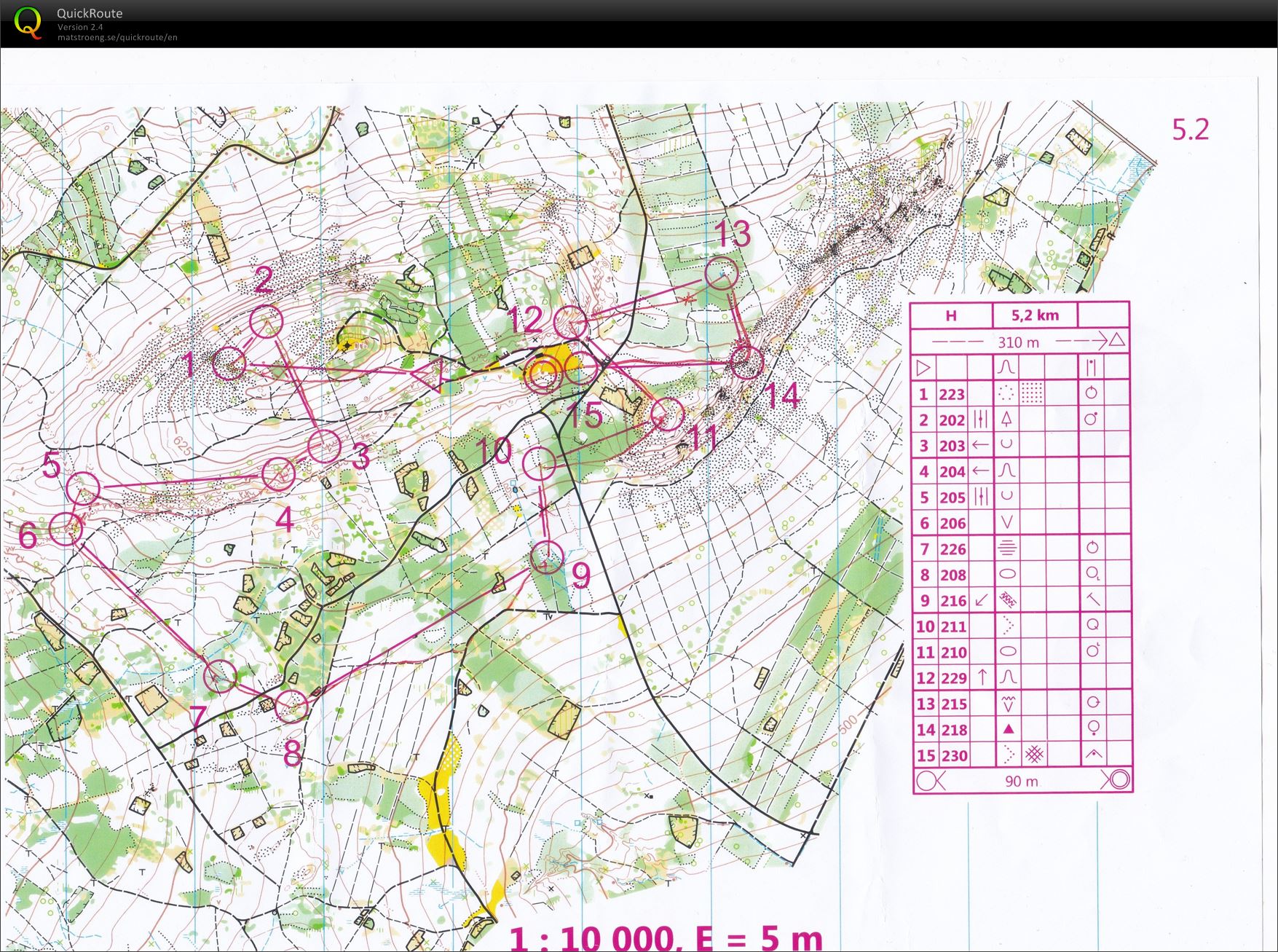Image resolution: width=1278 pixels, height=952 pixels.
Task: Click the zigzag fence symbol in row 216
Action: tap(1008, 599)
